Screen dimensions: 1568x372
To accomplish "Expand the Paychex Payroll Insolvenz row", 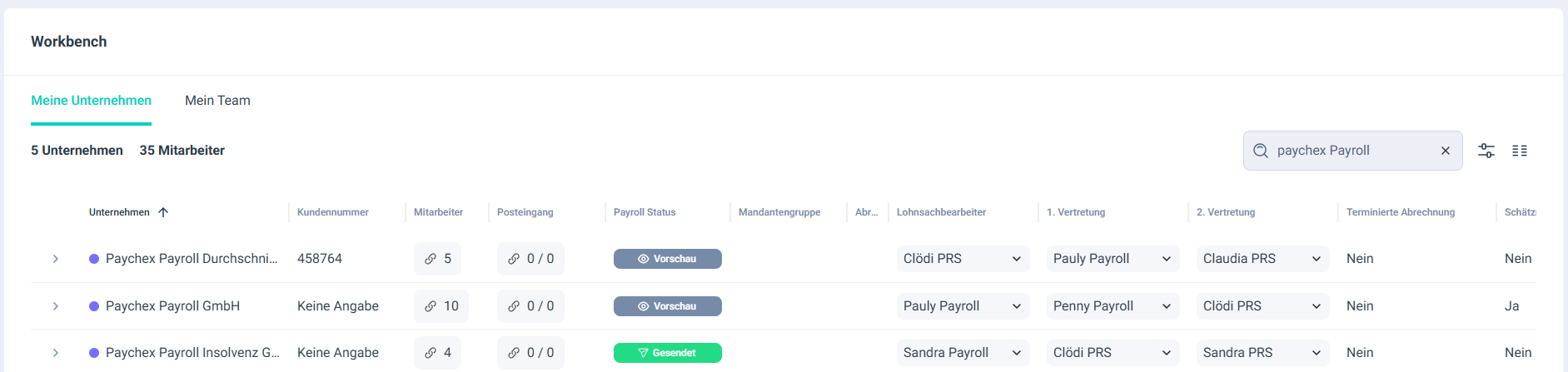I will tap(56, 353).
